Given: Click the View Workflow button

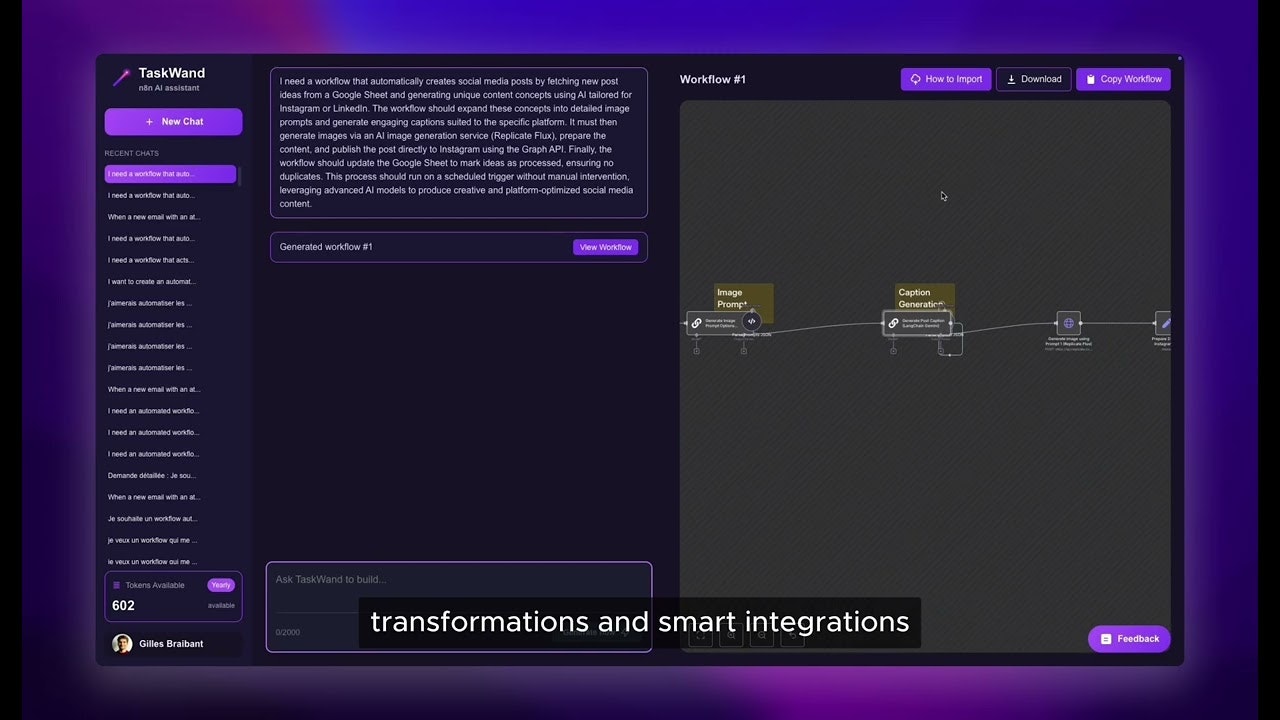Looking at the screenshot, I should coord(605,247).
